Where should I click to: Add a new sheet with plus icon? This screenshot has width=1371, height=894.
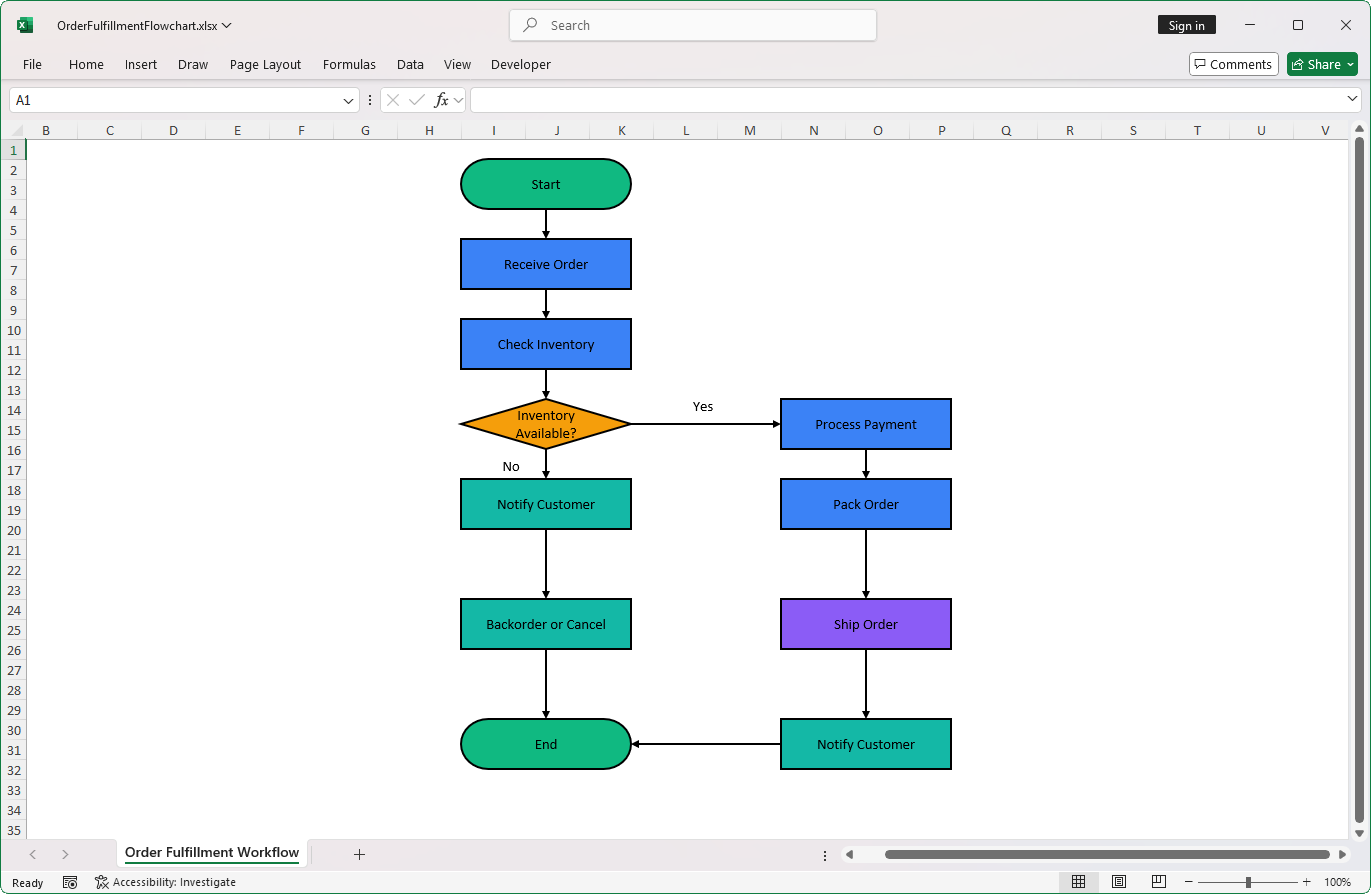coord(360,854)
